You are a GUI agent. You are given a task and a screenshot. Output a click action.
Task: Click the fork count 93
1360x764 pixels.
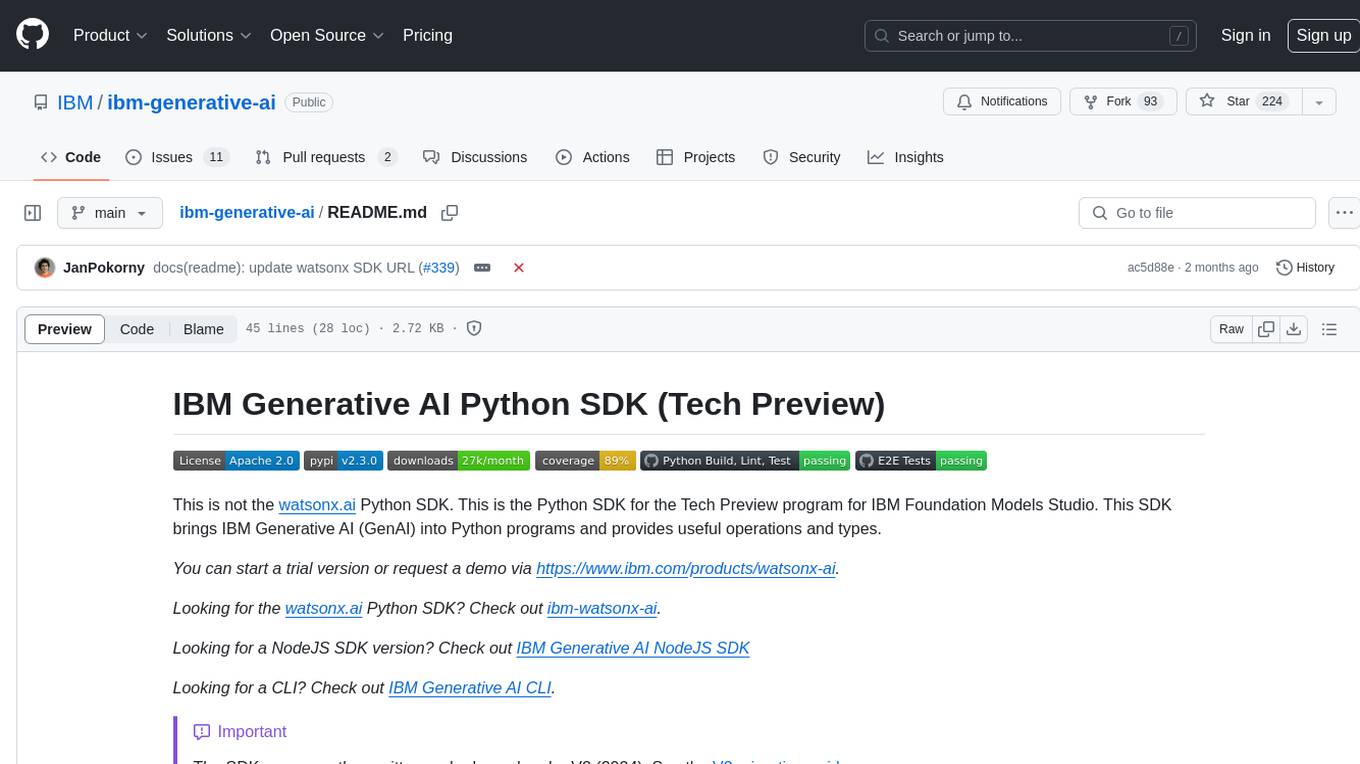pyautogui.click(x=1150, y=102)
